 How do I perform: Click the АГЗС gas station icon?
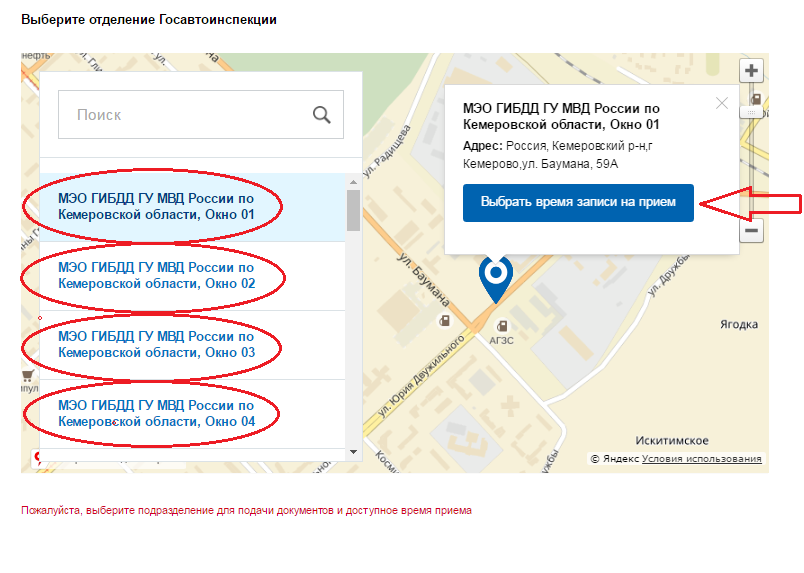[501, 325]
